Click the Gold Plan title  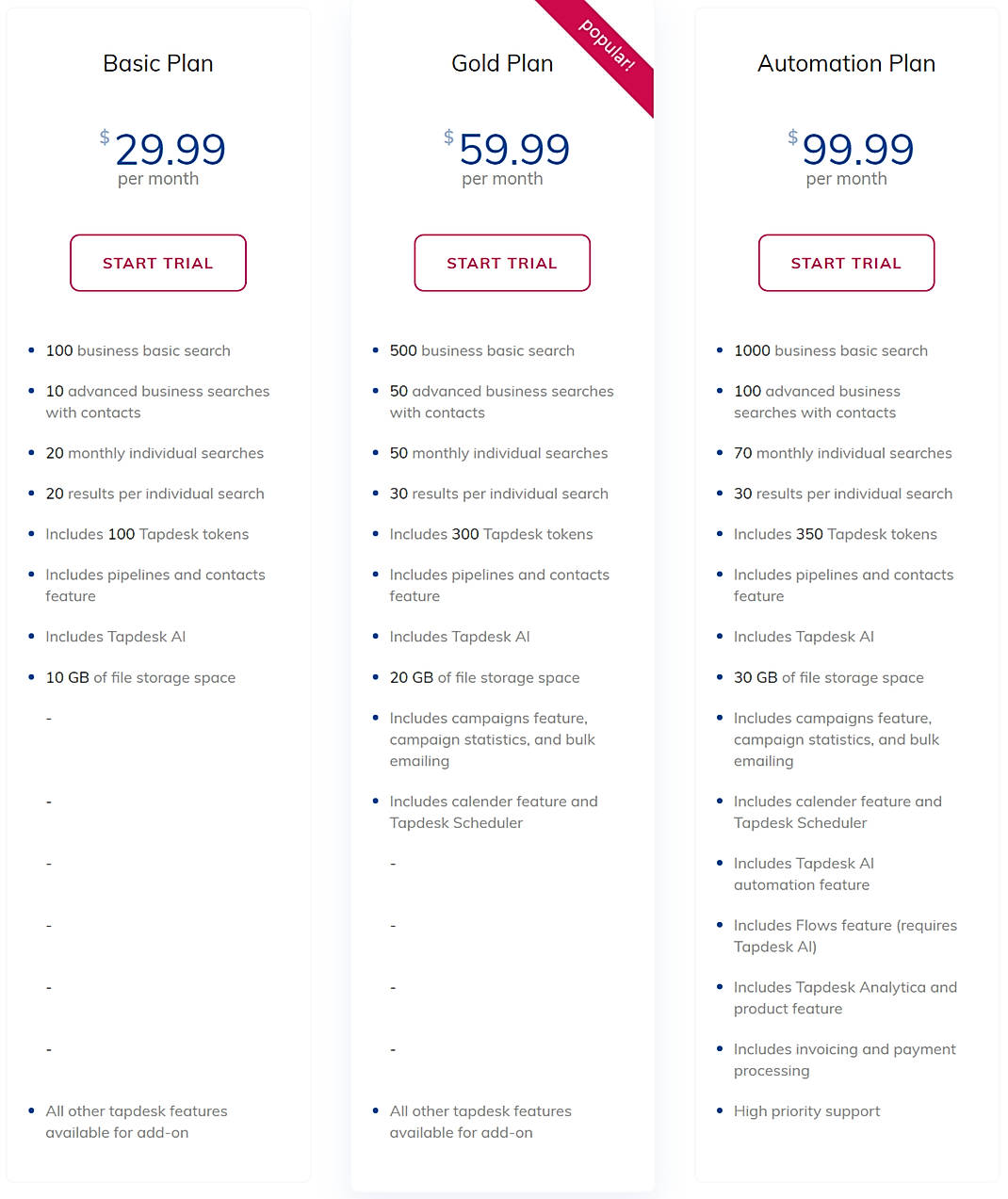[501, 63]
